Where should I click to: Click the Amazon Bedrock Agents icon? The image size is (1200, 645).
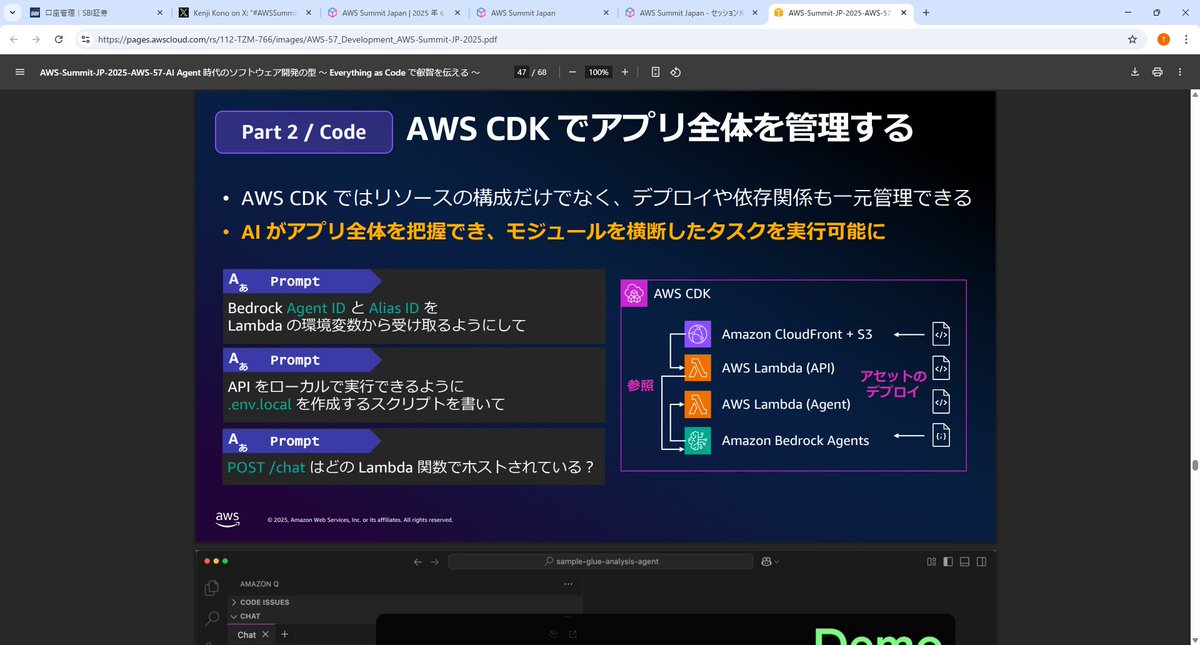pos(697,440)
